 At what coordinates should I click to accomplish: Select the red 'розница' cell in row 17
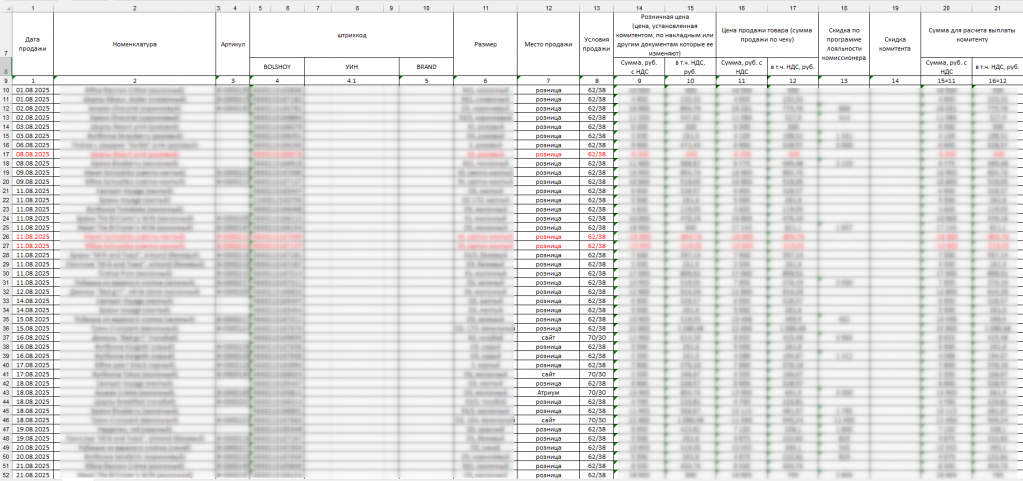pyautogui.click(x=548, y=154)
